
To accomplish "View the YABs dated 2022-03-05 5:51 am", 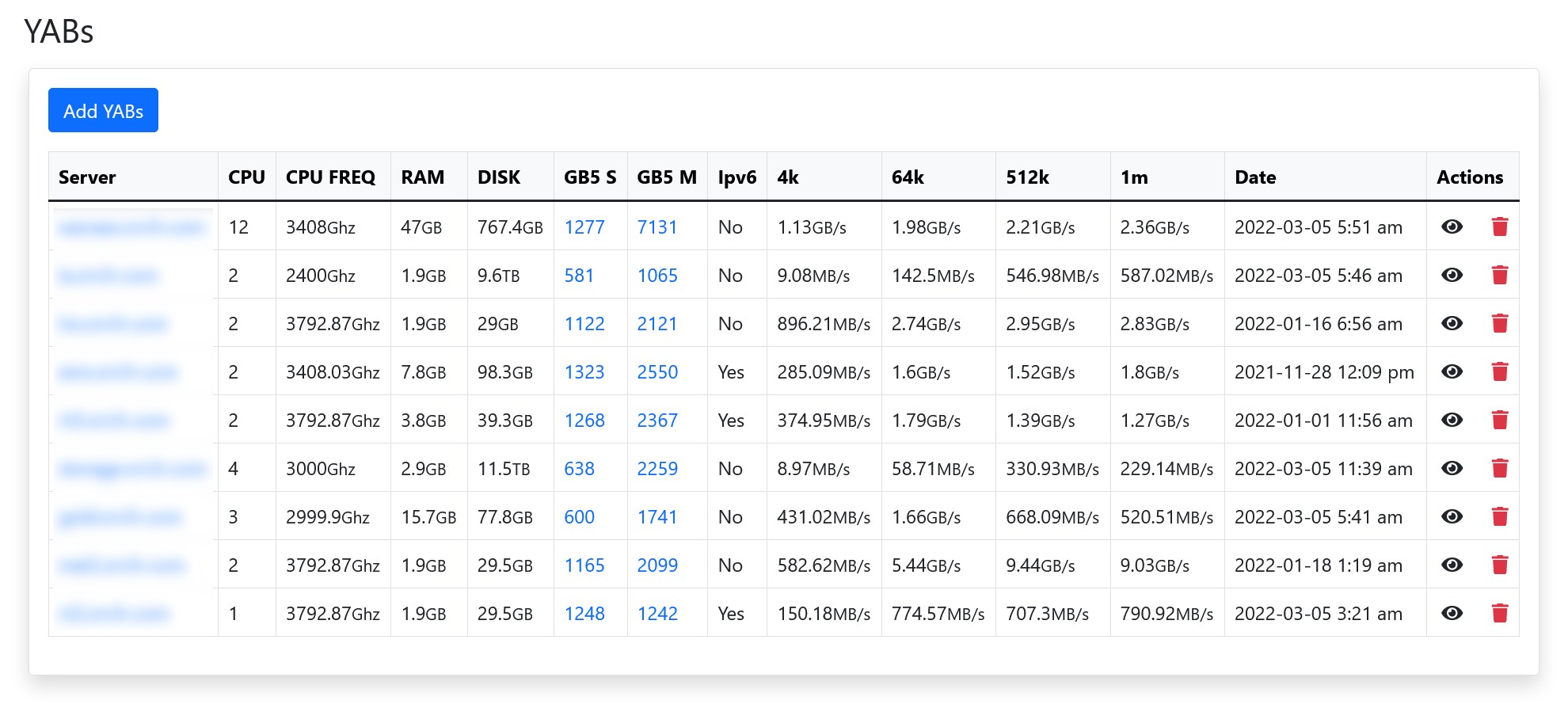I will 1452,227.
